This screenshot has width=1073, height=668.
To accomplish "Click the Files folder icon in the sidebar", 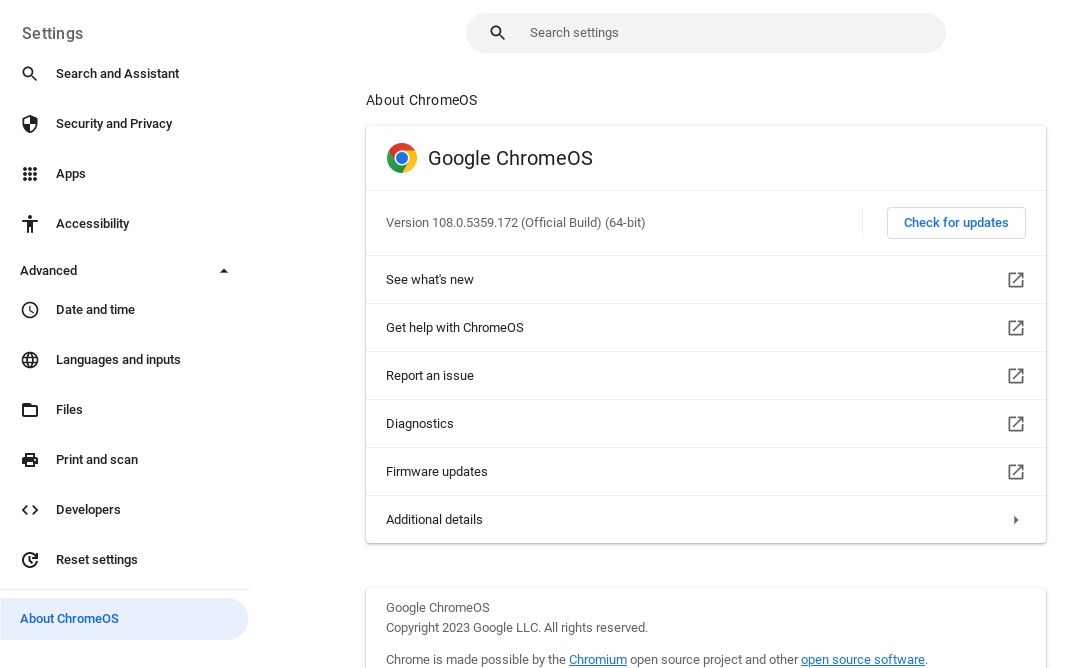I will [x=30, y=410].
